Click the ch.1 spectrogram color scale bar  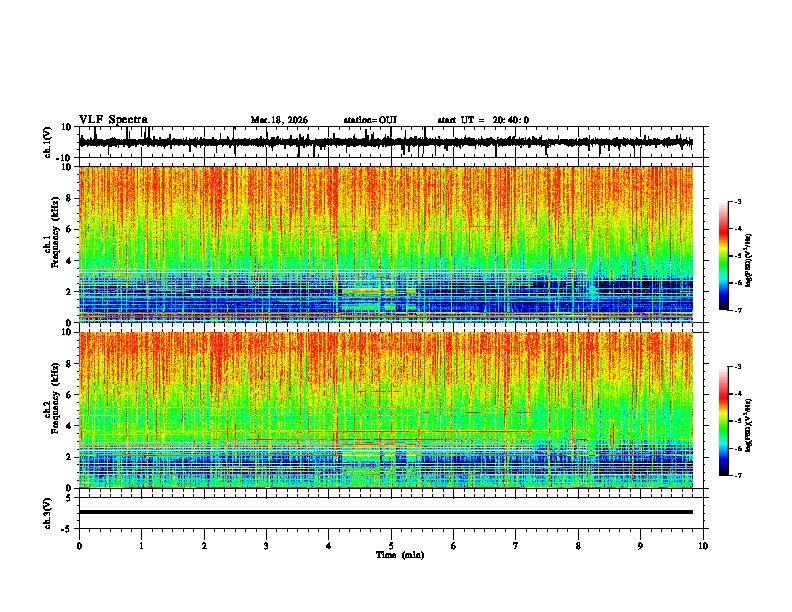click(x=724, y=256)
